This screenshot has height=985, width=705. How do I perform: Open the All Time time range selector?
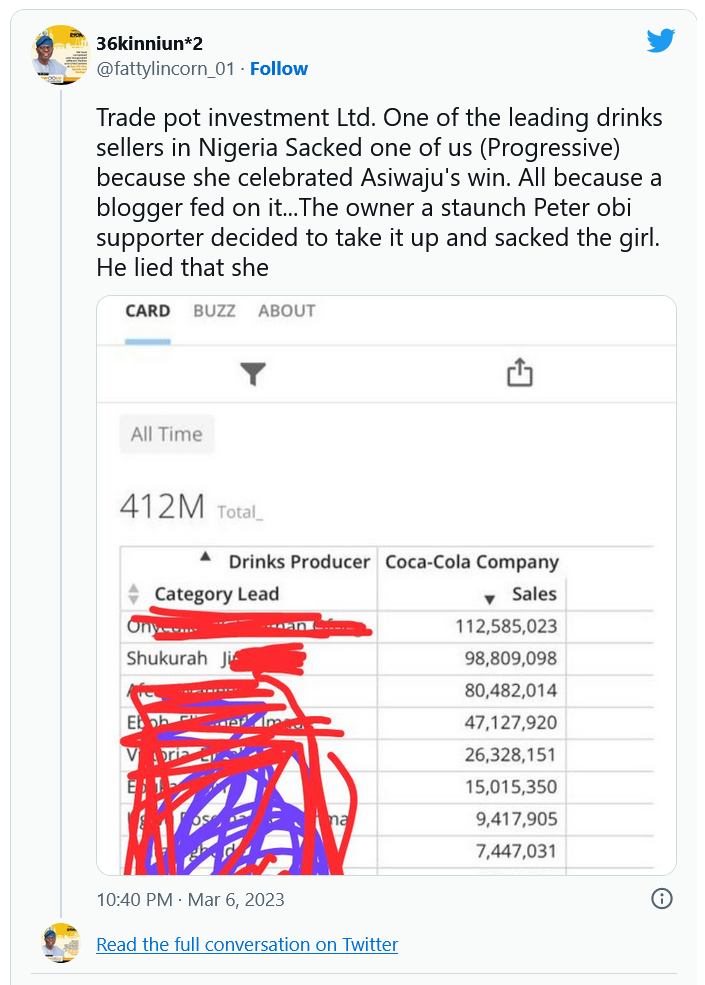pyautogui.click(x=166, y=434)
